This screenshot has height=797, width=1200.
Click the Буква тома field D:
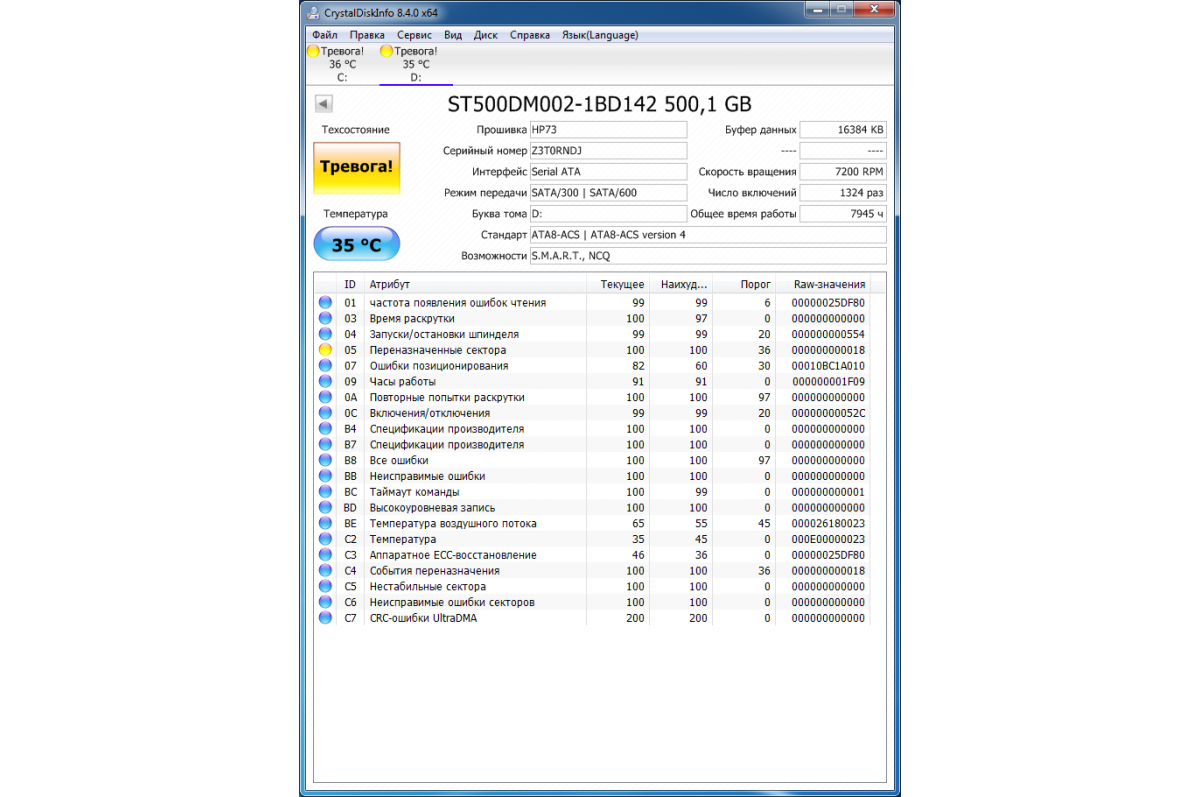[x=608, y=214]
